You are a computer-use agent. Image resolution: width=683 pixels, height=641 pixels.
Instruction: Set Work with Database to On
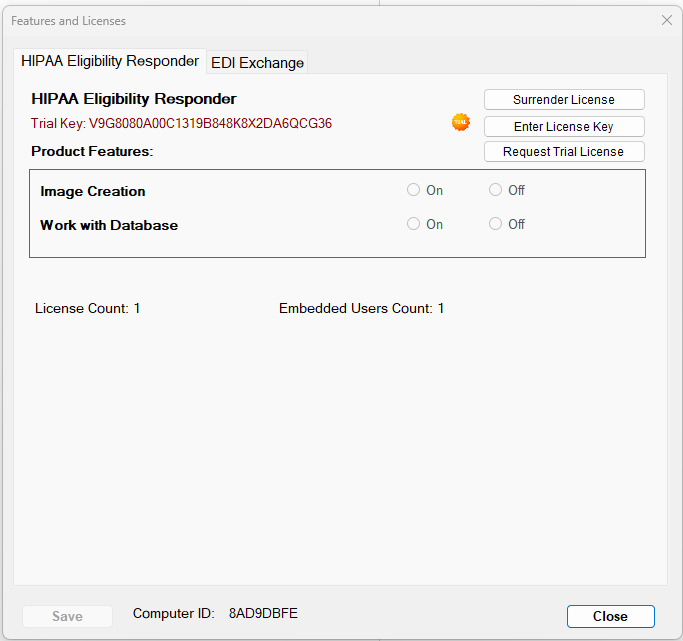[425, 224]
